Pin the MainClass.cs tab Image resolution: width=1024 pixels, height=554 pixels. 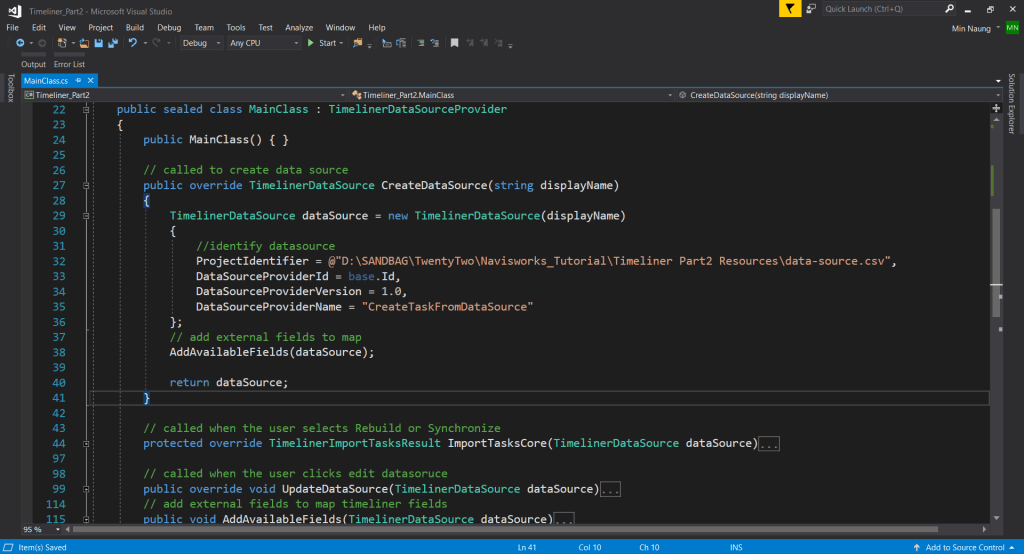click(x=78, y=80)
